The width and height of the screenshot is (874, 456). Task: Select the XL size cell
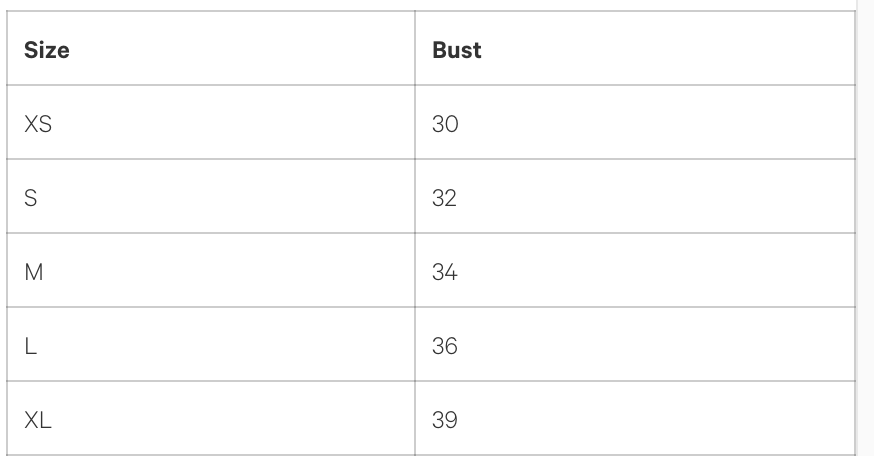point(38,419)
